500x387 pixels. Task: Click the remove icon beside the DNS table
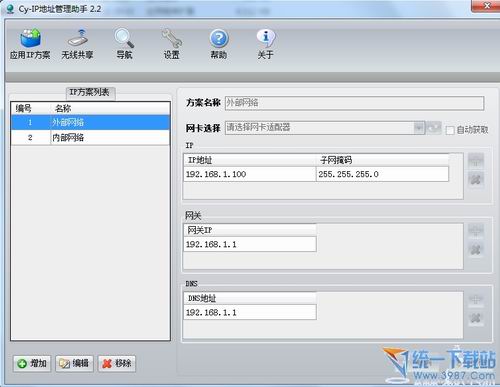pyautogui.click(x=476, y=318)
